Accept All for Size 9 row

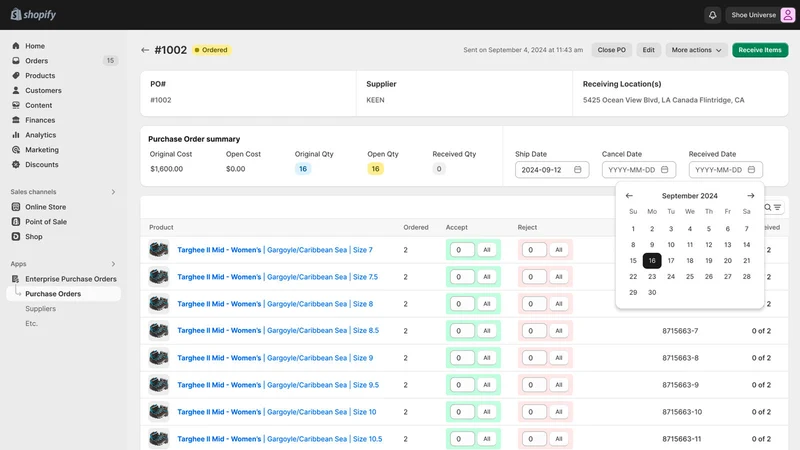(x=487, y=358)
